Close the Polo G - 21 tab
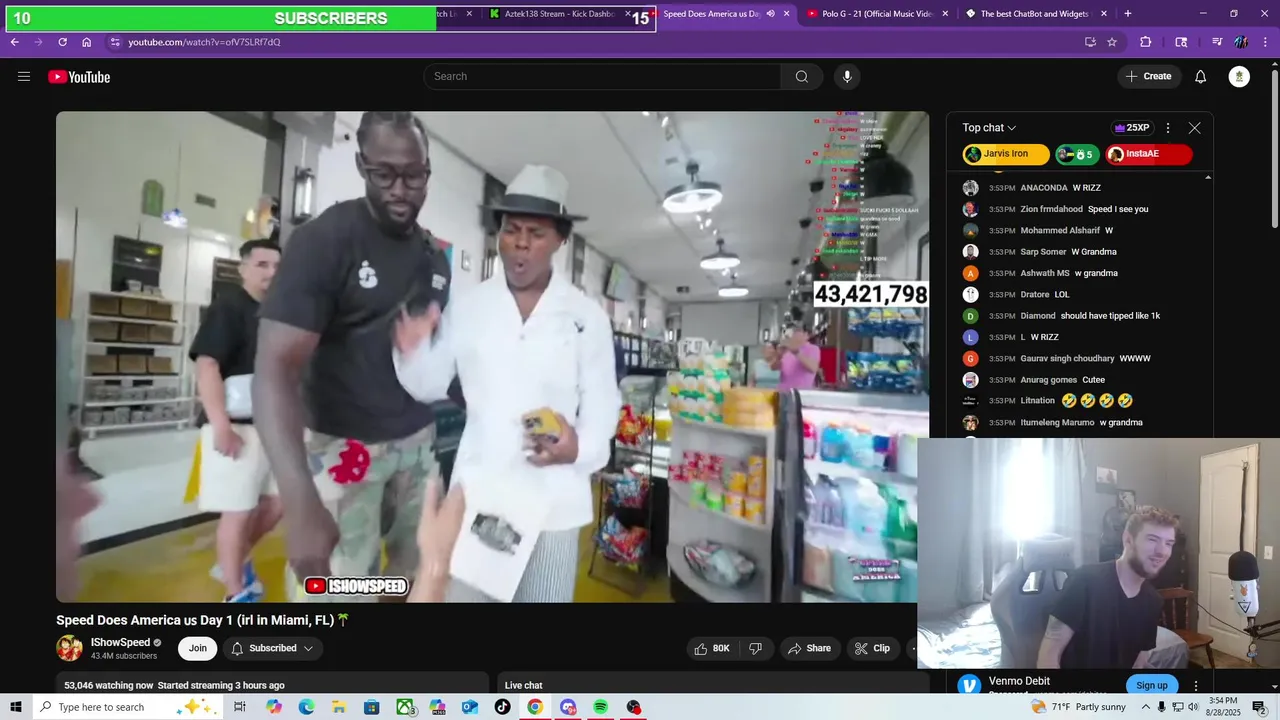Image resolution: width=1280 pixels, height=720 pixels. click(x=945, y=14)
